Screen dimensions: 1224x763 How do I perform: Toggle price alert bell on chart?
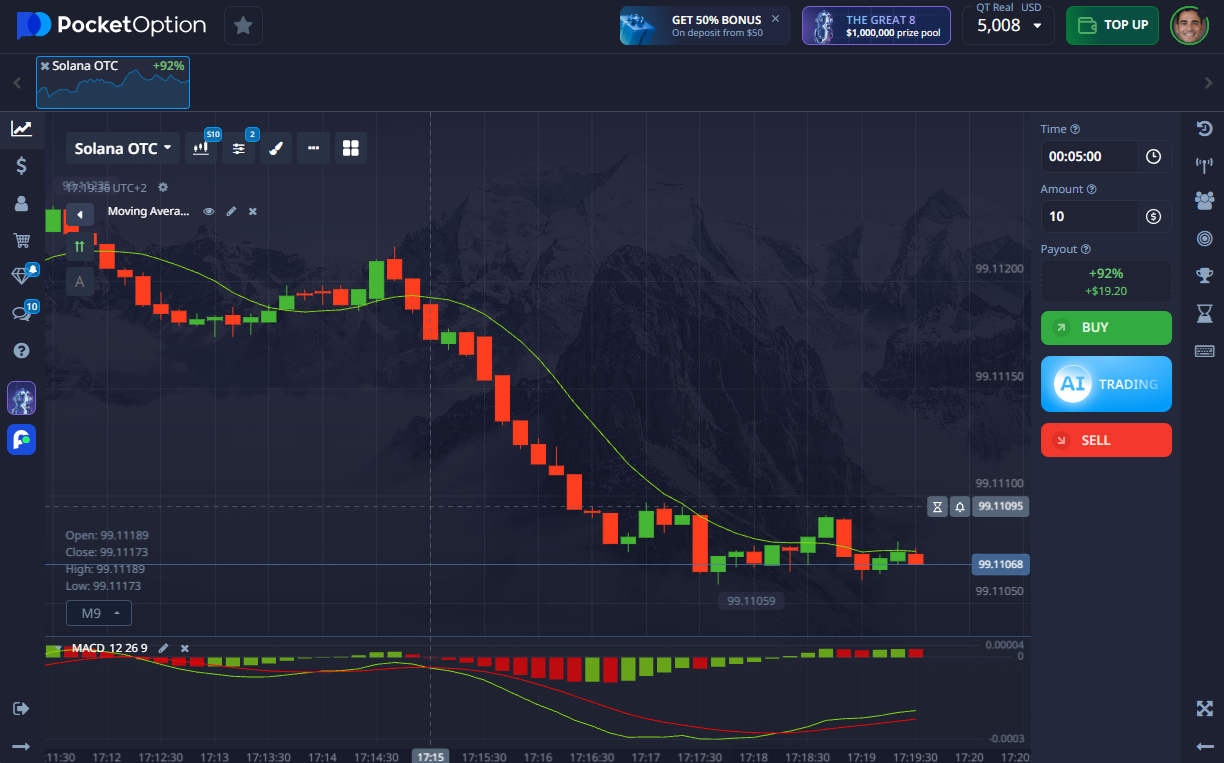(960, 507)
